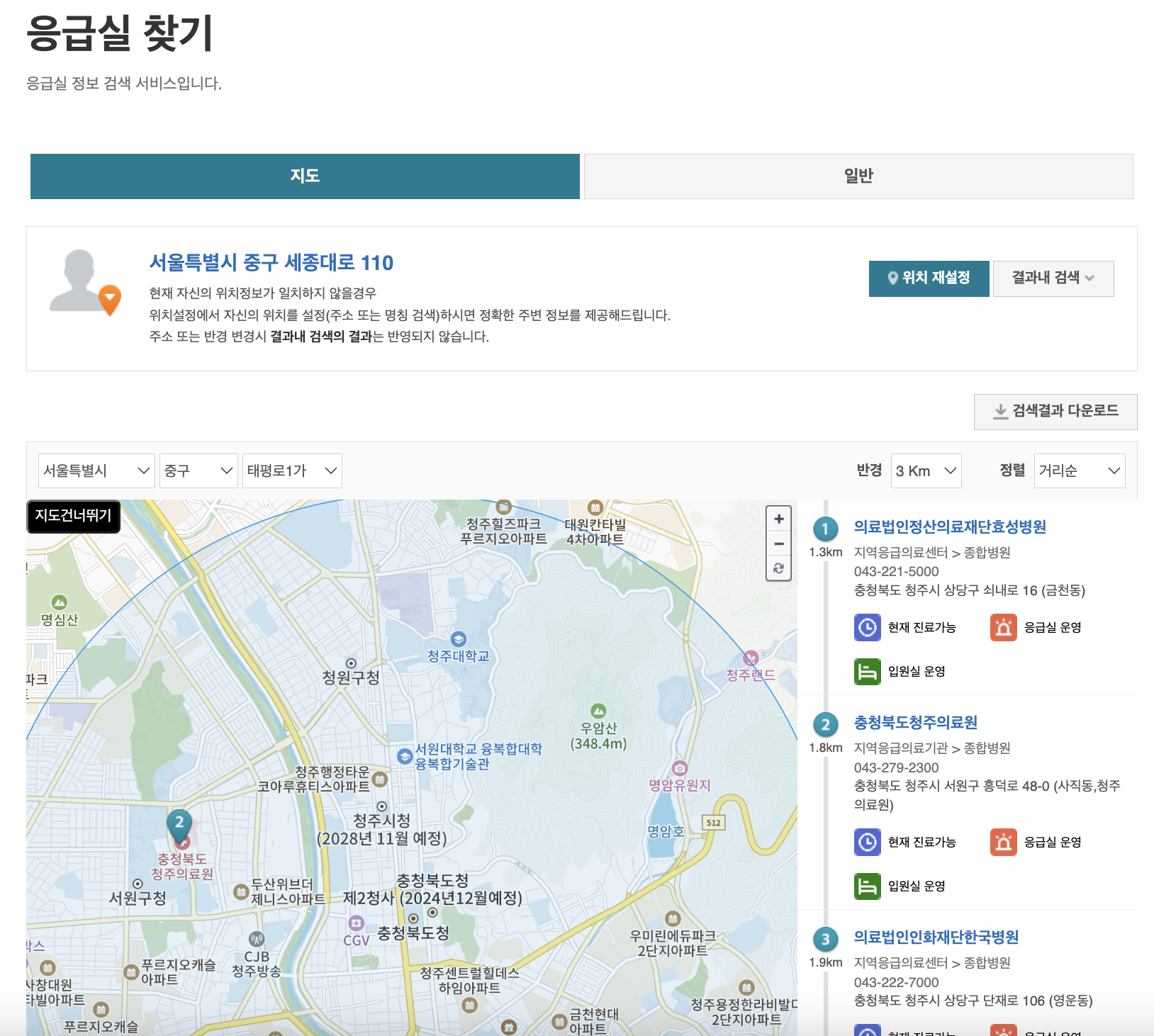The image size is (1154, 1036).
Task: Click 명심산 mountain marker on map
Action: (x=60, y=602)
